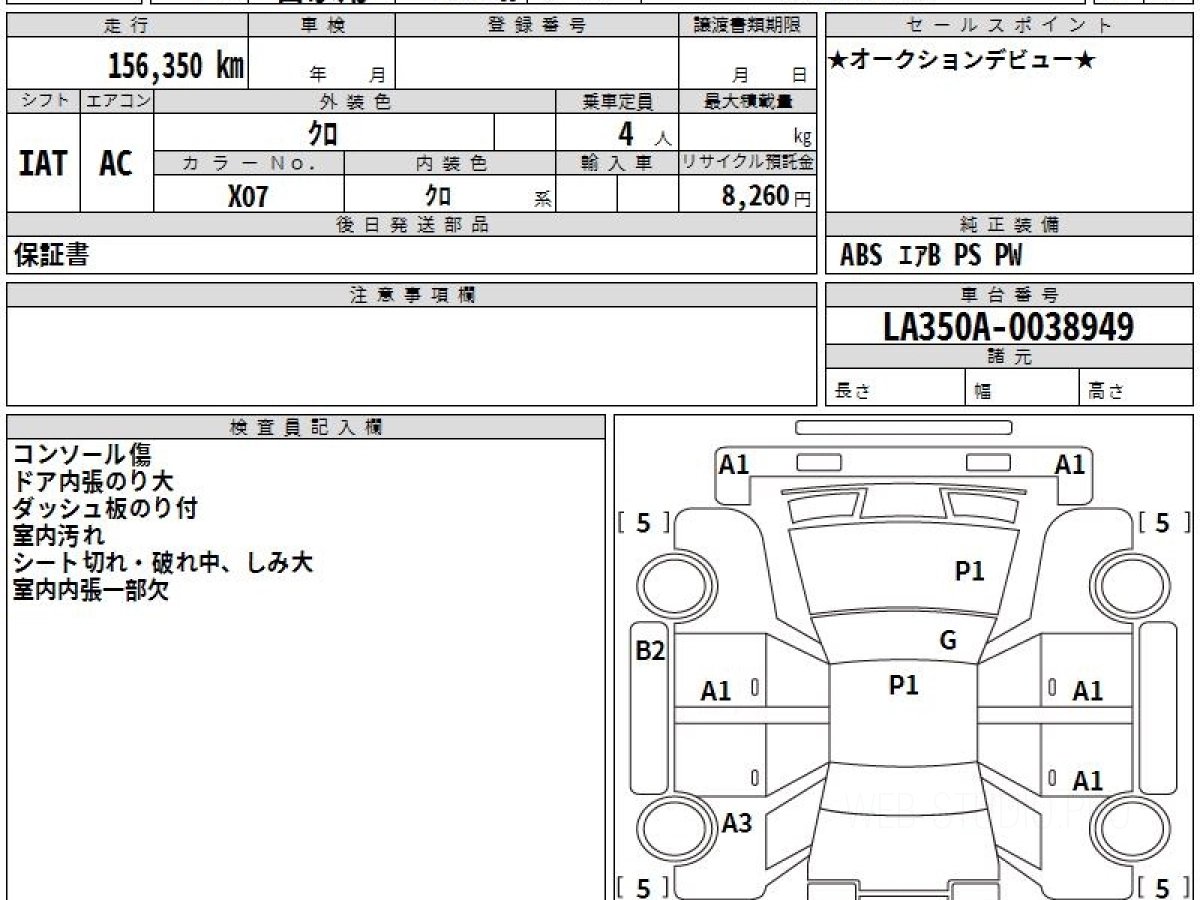Select the シフト header cell
Viewport: 1200px width, 900px height.
[43, 101]
